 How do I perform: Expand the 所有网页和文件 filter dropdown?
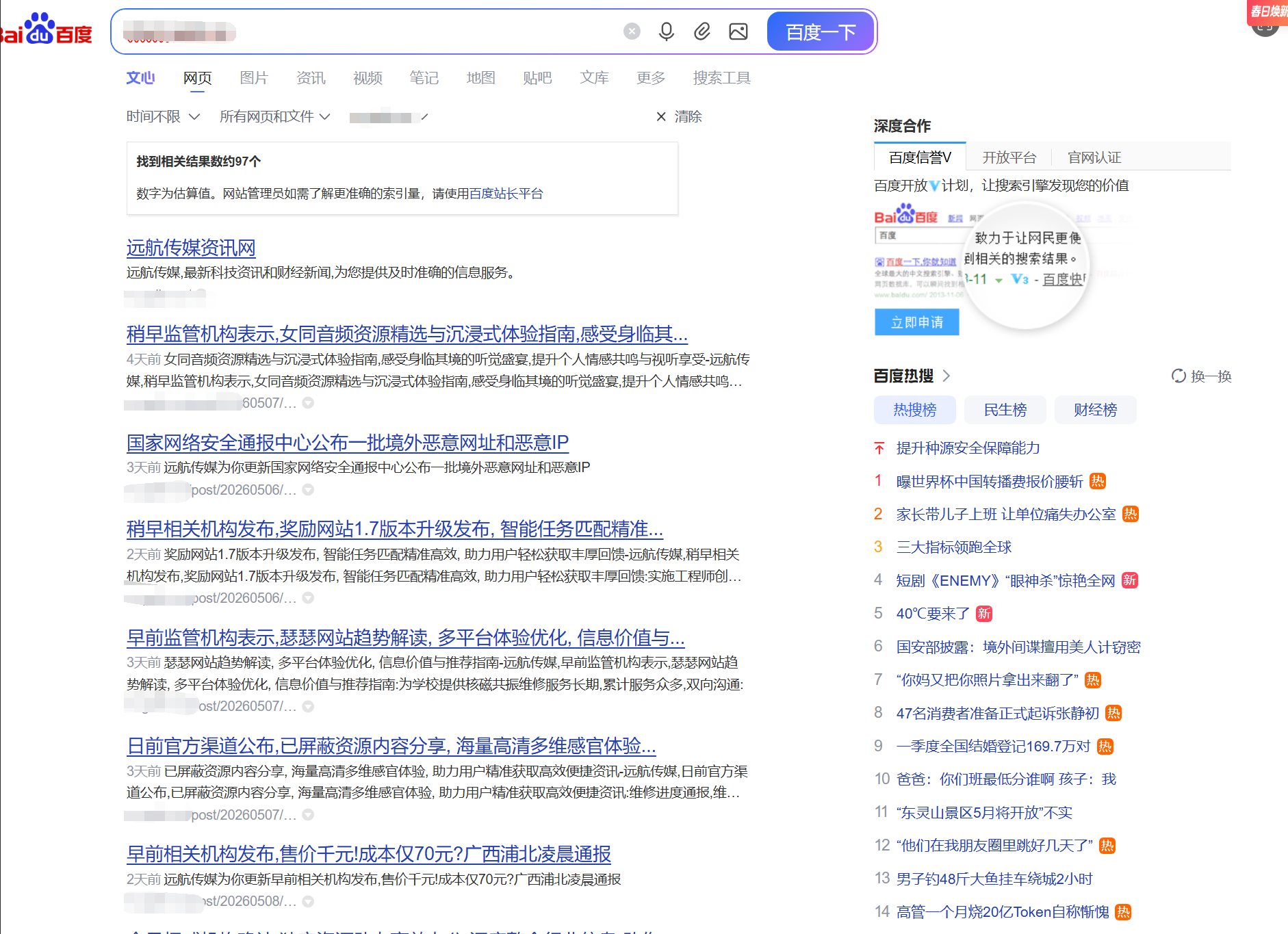(x=274, y=117)
